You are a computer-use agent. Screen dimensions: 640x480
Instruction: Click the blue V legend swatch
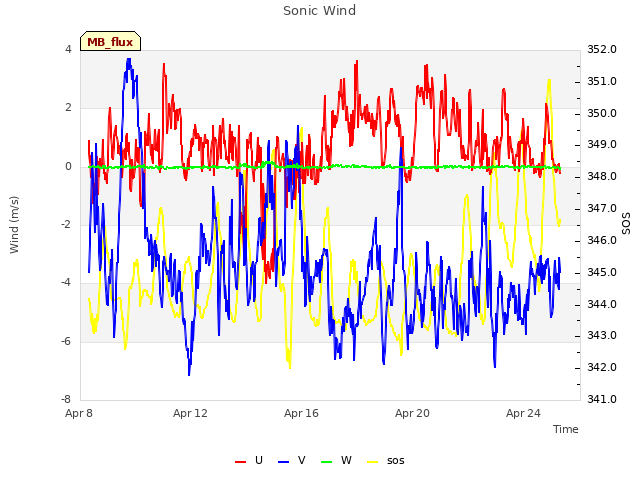coord(283,461)
